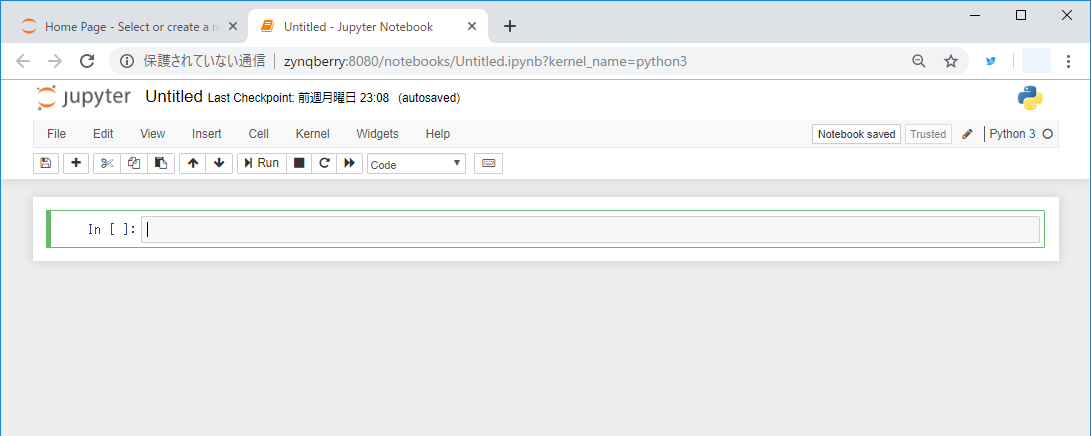This screenshot has height=436, width=1091.
Task: Switch to the Home Page browser tab
Action: pyautogui.click(x=125, y=27)
